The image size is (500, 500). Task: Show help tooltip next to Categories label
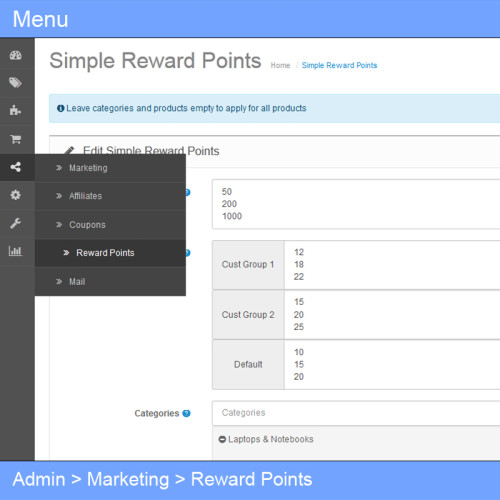(187, 413)
